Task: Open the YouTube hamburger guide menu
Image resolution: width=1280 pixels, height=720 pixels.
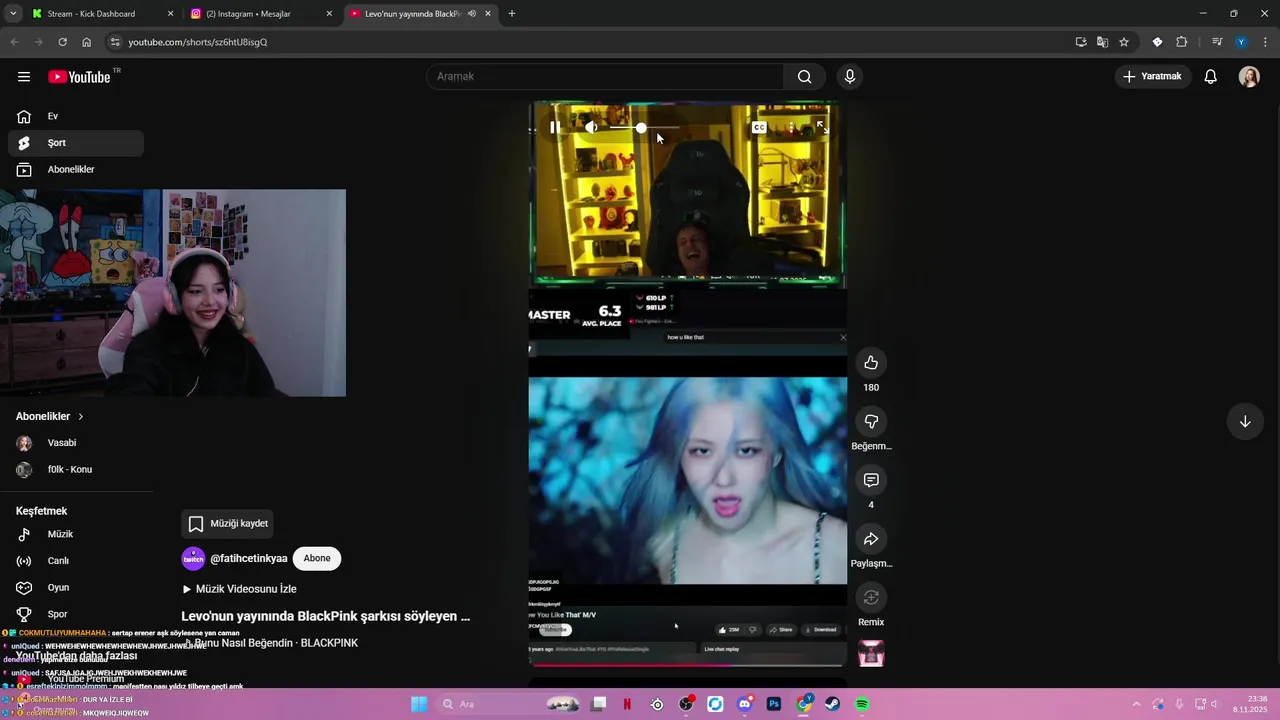Action: (x=24, y=77)
